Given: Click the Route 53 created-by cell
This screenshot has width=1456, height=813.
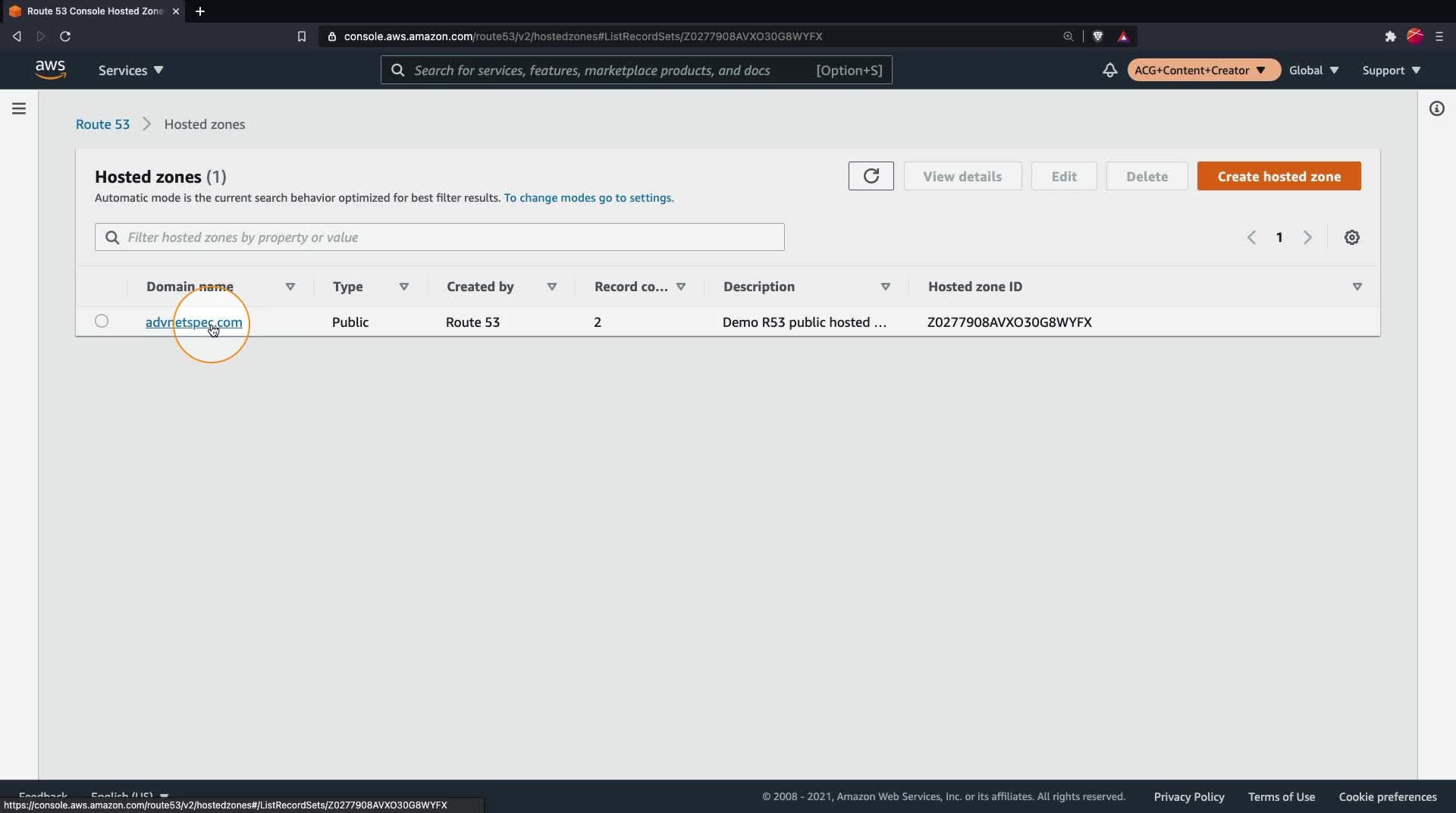Looking at the screenshot, I should [x=472, y=322].
